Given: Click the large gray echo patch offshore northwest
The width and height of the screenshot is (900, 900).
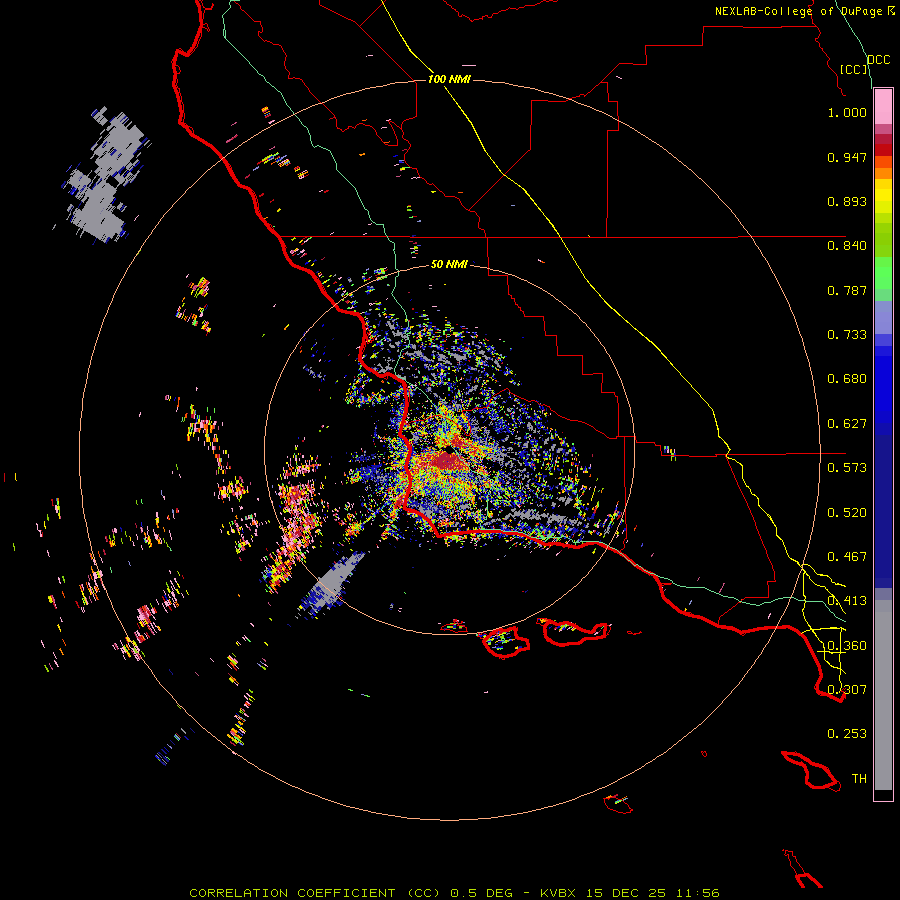Looking at the screenshot, I should (x=105, y=177).
